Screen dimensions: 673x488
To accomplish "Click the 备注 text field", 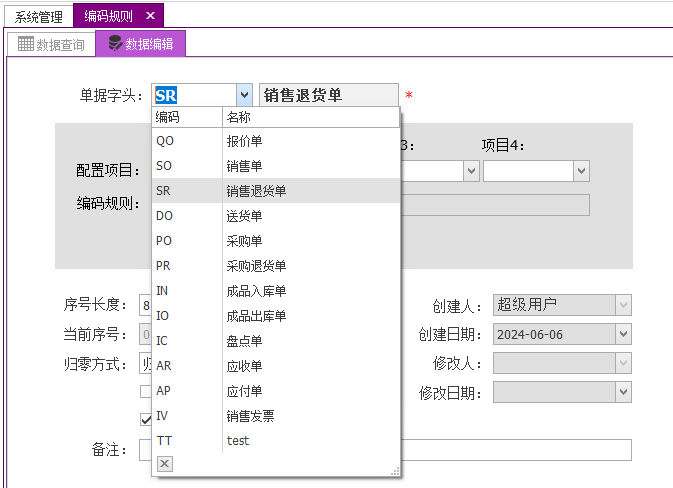I will [516, 450].
